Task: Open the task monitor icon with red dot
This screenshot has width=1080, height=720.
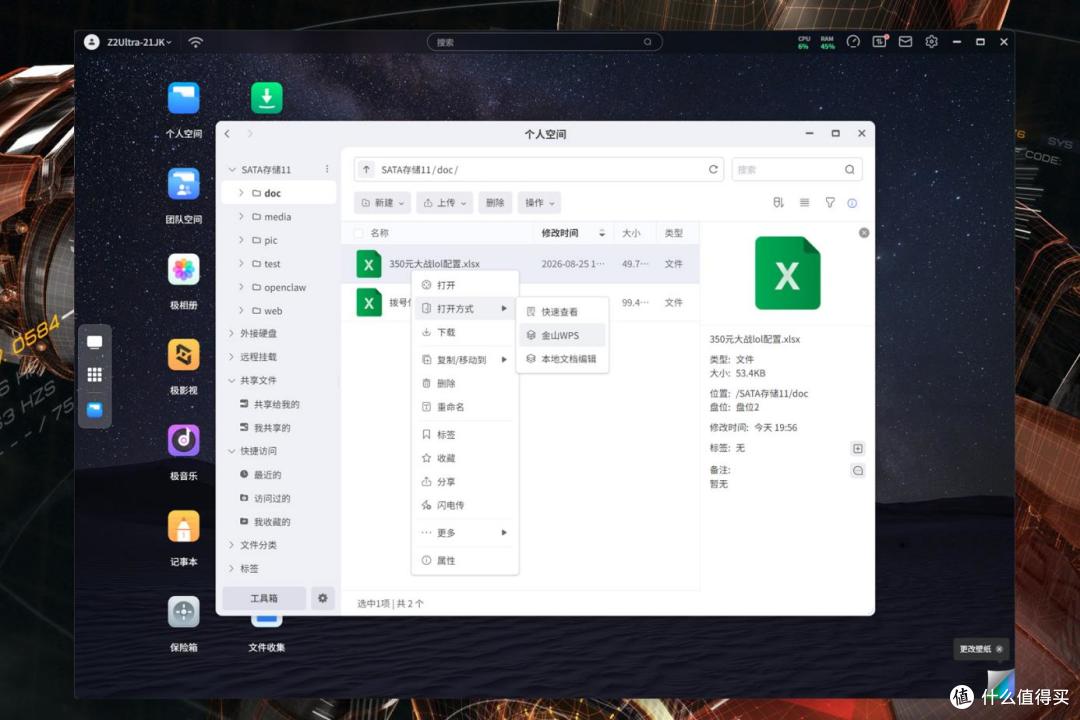Action: point(880,42)
